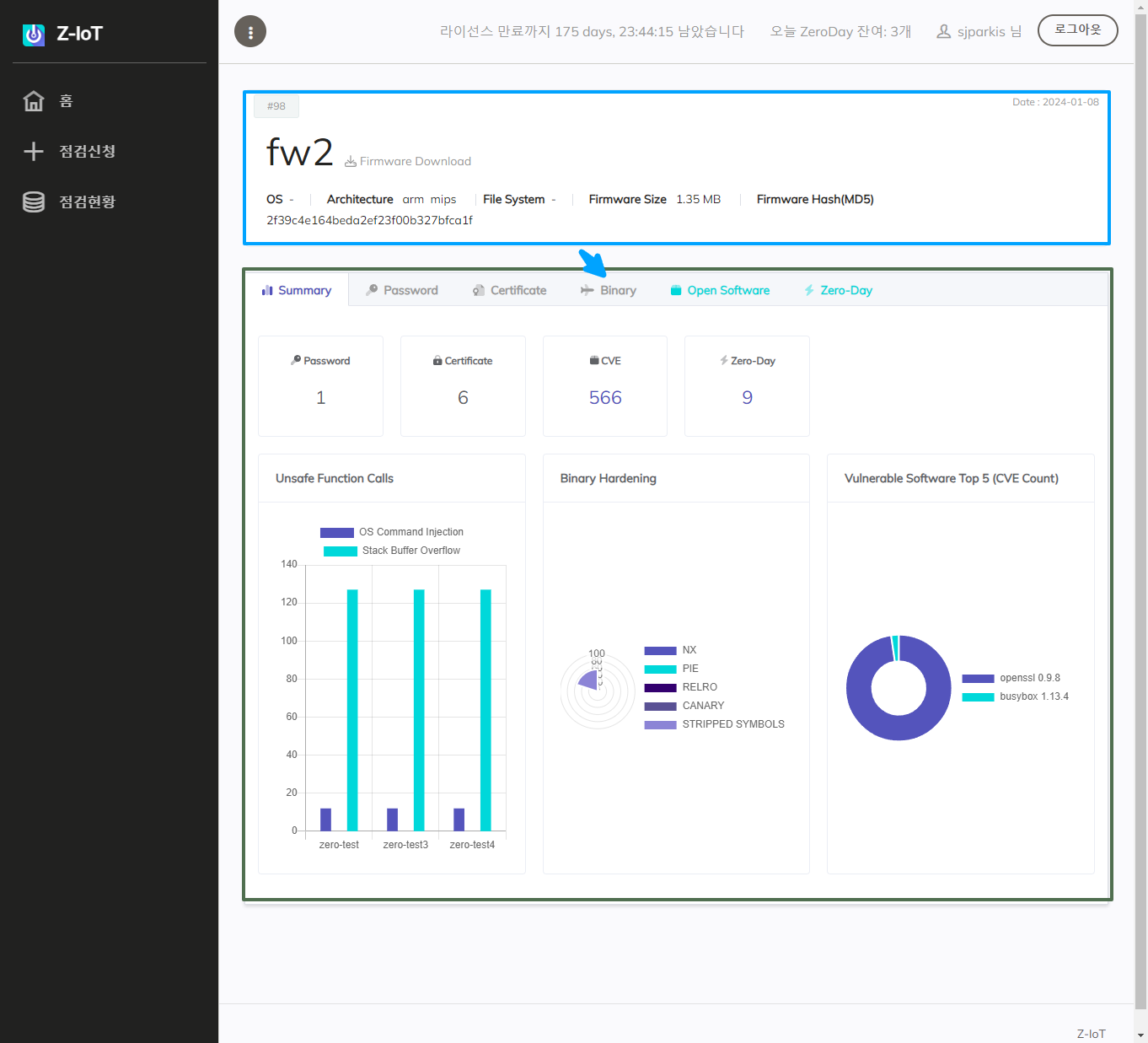Click the busybox 1.13.4 cyan swatch
1148x1043 pixels.
[x=978, y=697]
